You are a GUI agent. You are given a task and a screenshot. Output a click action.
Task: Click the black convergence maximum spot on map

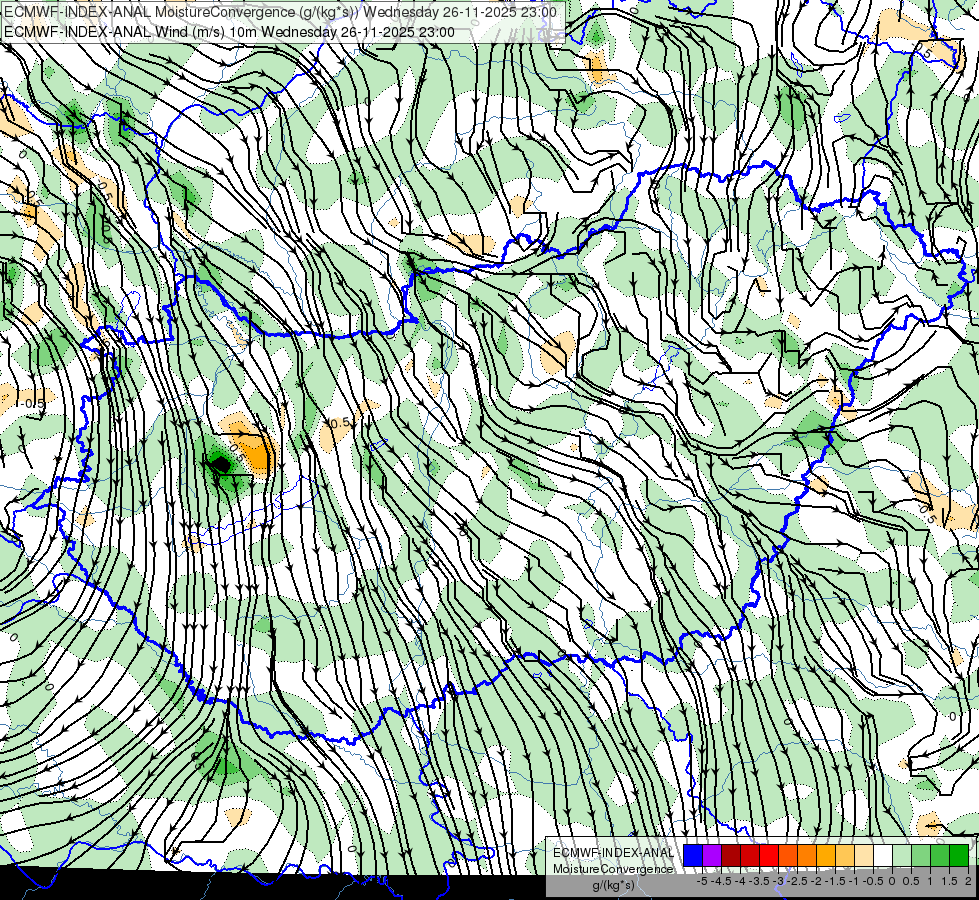[220, 464]
